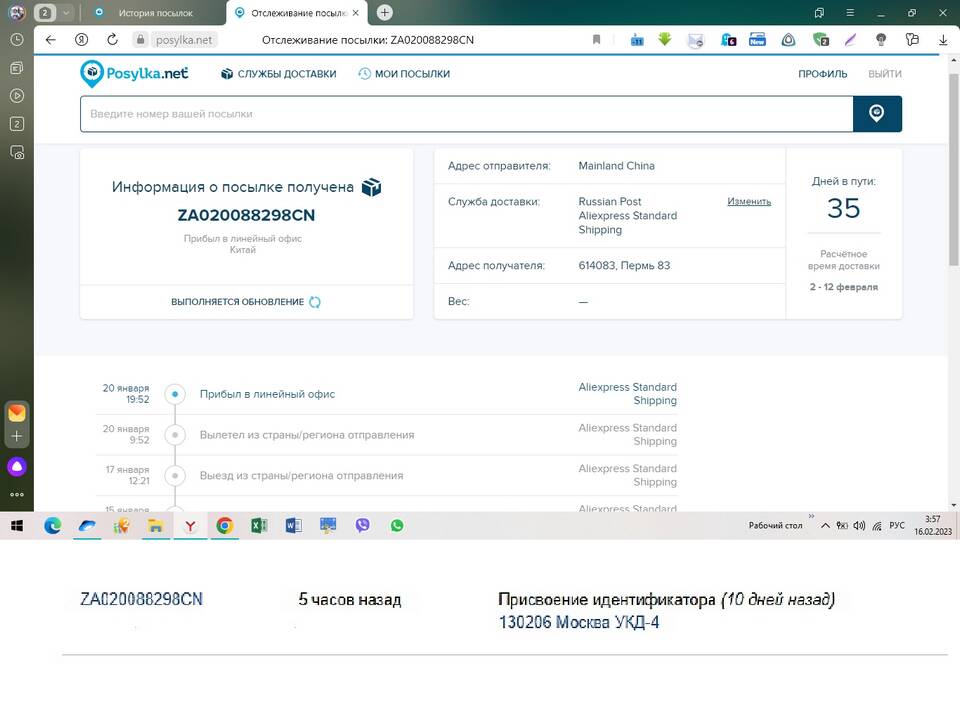This screenshot has width=960, height=714.
Task: Bookmark this page with the bookmark icon
Action: pos(596,40)
